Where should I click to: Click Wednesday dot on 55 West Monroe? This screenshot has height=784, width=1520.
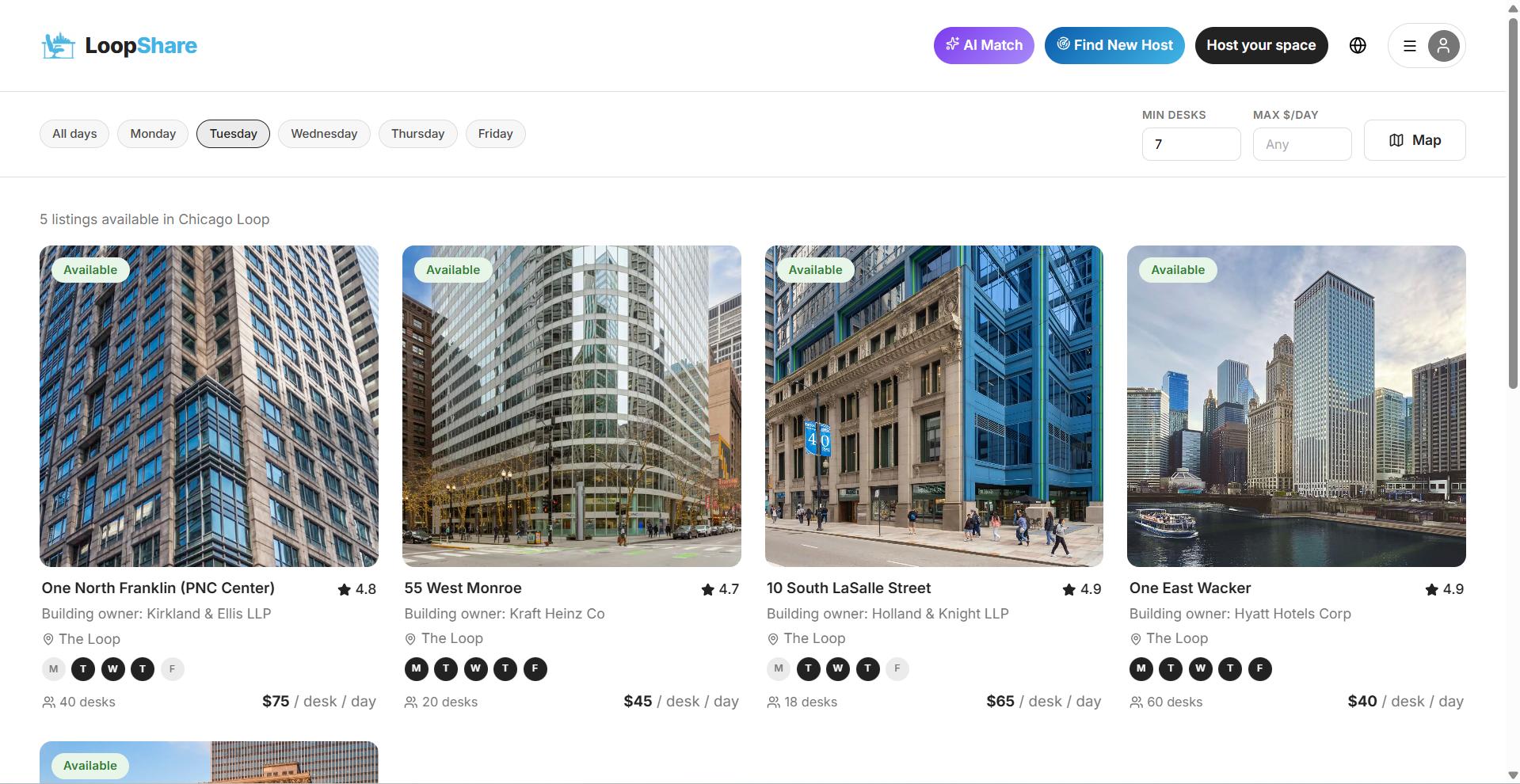tap(476, 669)
